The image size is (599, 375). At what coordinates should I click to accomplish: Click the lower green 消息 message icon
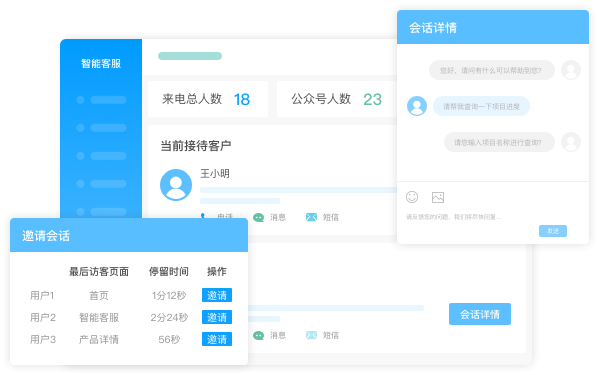(x=259, y=336)
